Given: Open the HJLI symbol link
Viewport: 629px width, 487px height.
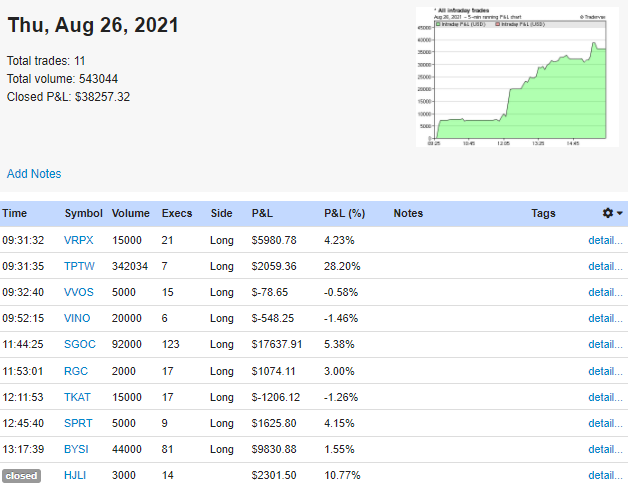Looking at the screenshot, I should [75, 476].
